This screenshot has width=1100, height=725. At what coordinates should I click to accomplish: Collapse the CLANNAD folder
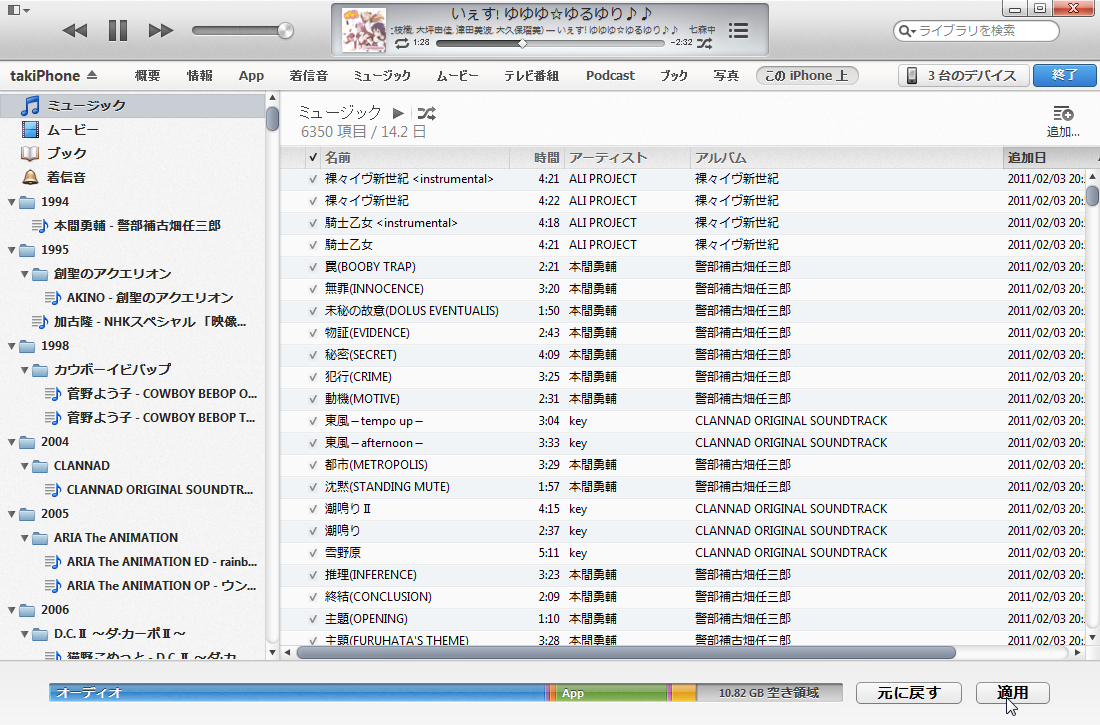coord(25,466)
